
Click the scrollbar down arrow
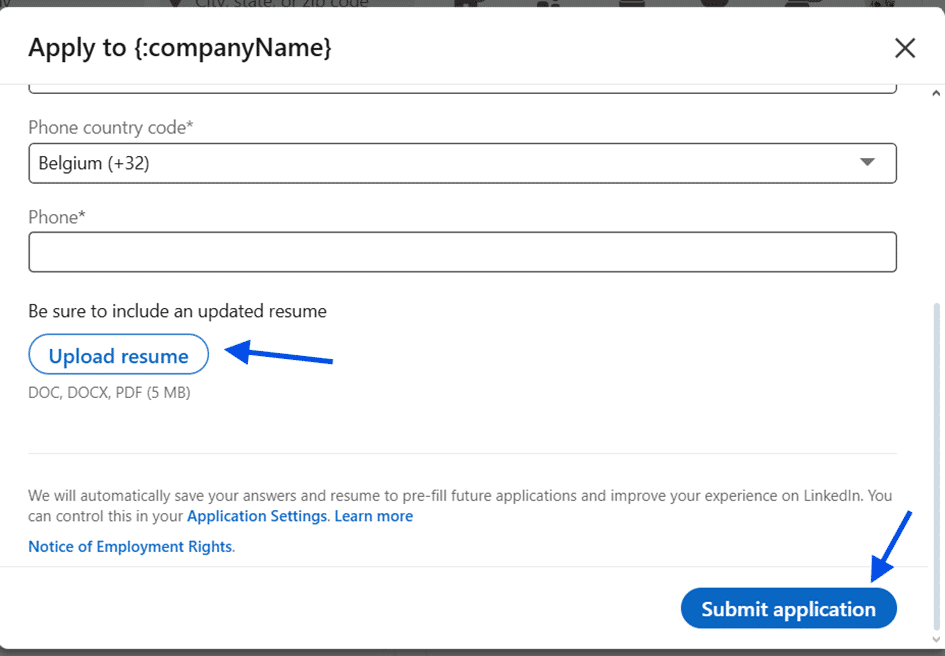[936, 639]
